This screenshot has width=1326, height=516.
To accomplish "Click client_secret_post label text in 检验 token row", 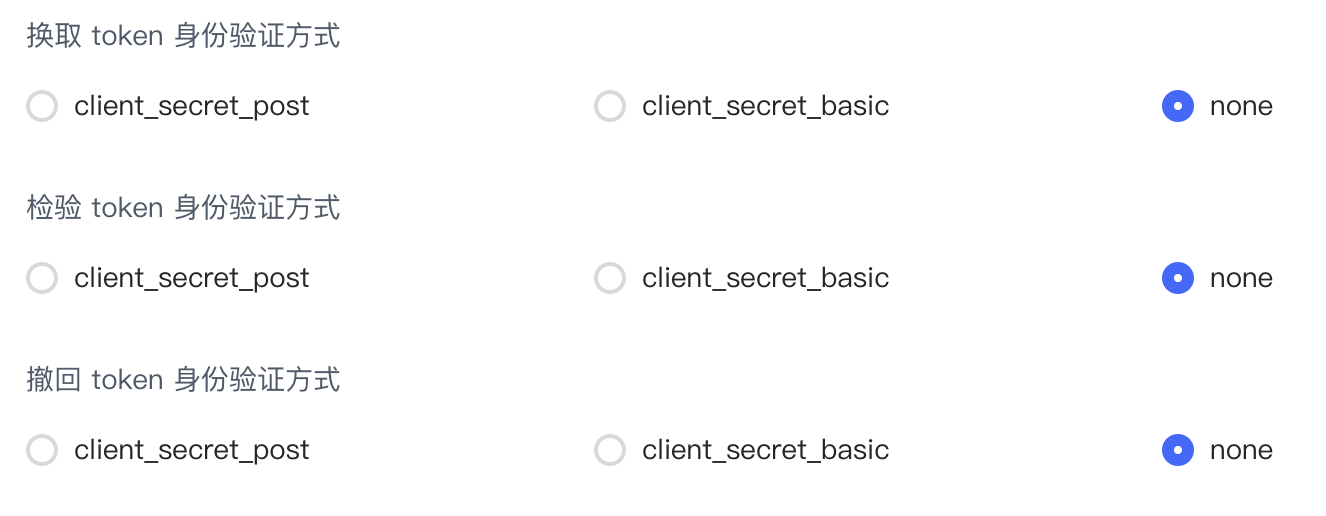I will coord(192,279).
